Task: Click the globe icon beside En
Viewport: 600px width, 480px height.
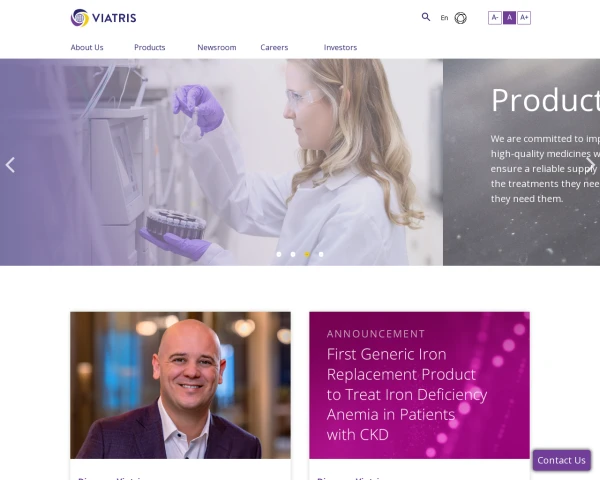Action: (x=460, y=18)
